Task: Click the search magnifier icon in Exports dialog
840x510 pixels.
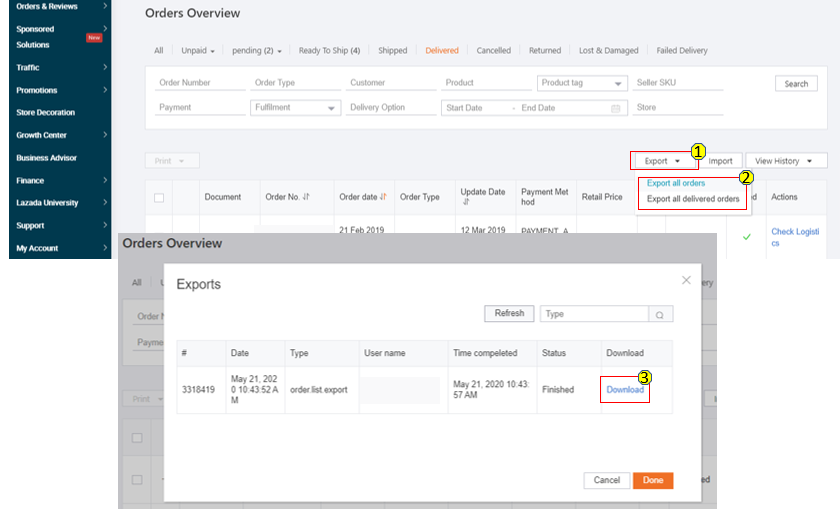Action: tap(660, 314)
